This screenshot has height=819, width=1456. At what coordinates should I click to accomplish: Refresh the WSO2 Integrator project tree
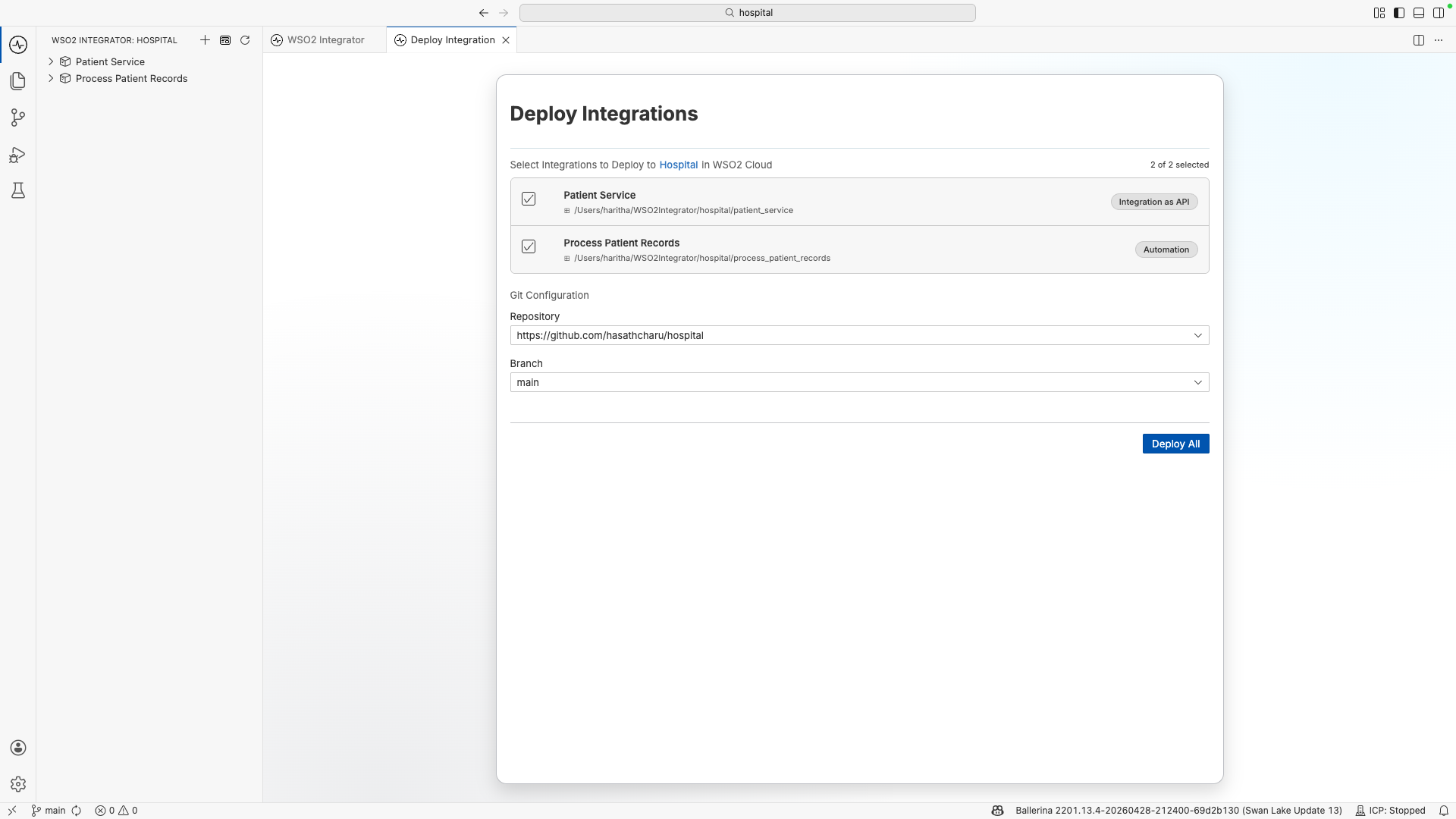pos(245,40)
